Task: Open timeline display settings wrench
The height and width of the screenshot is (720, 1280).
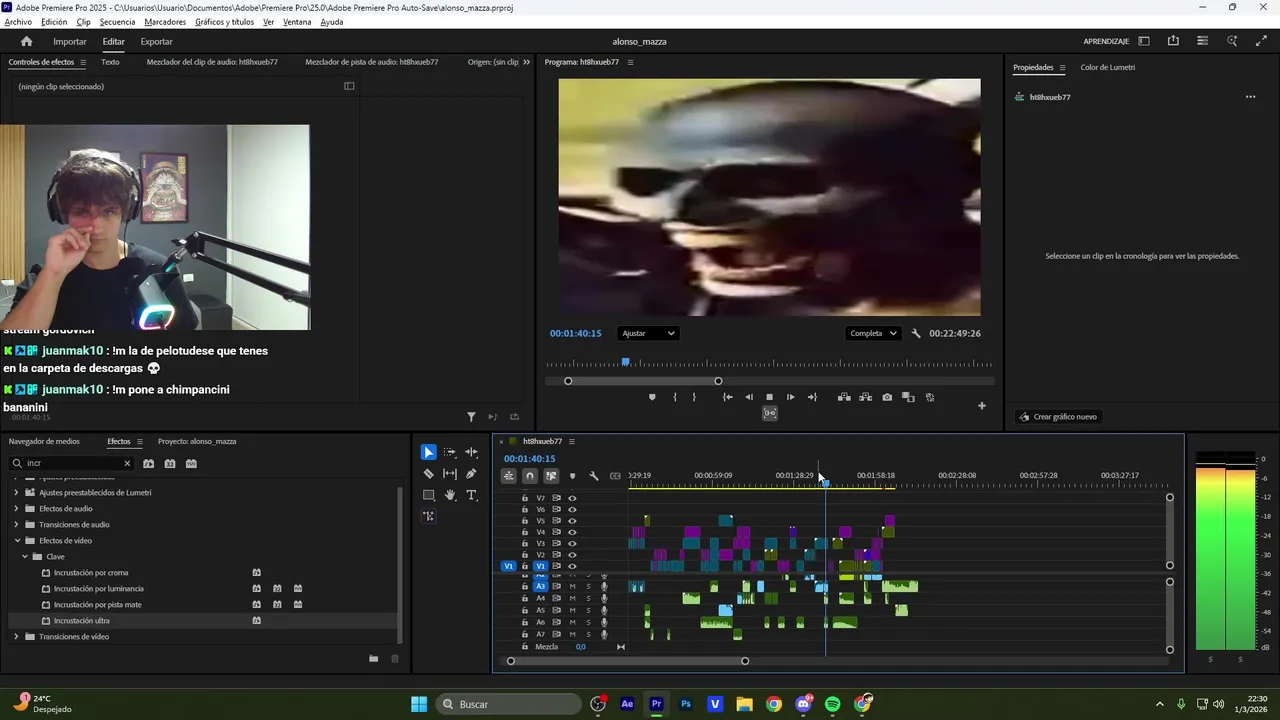Action: 593,476
